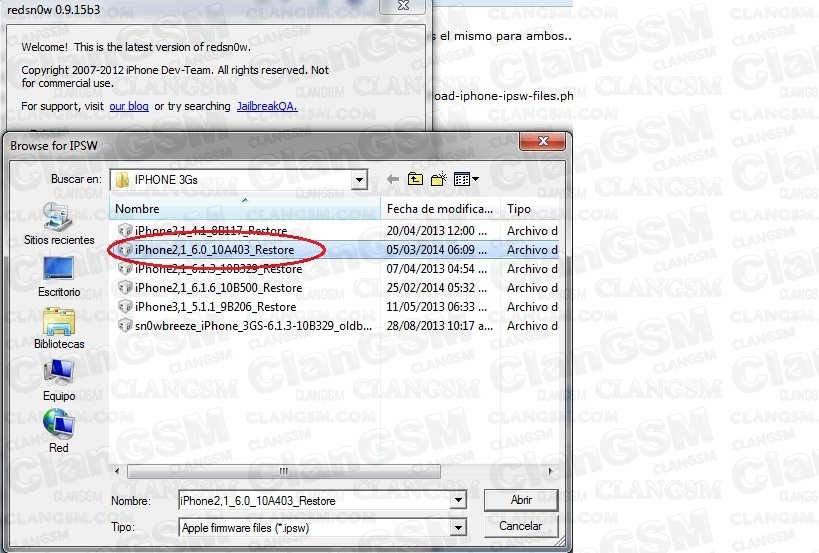Click date 11/05/2013 06:33 cell
This screenshot has height=553, width=819.
[437, 307]
